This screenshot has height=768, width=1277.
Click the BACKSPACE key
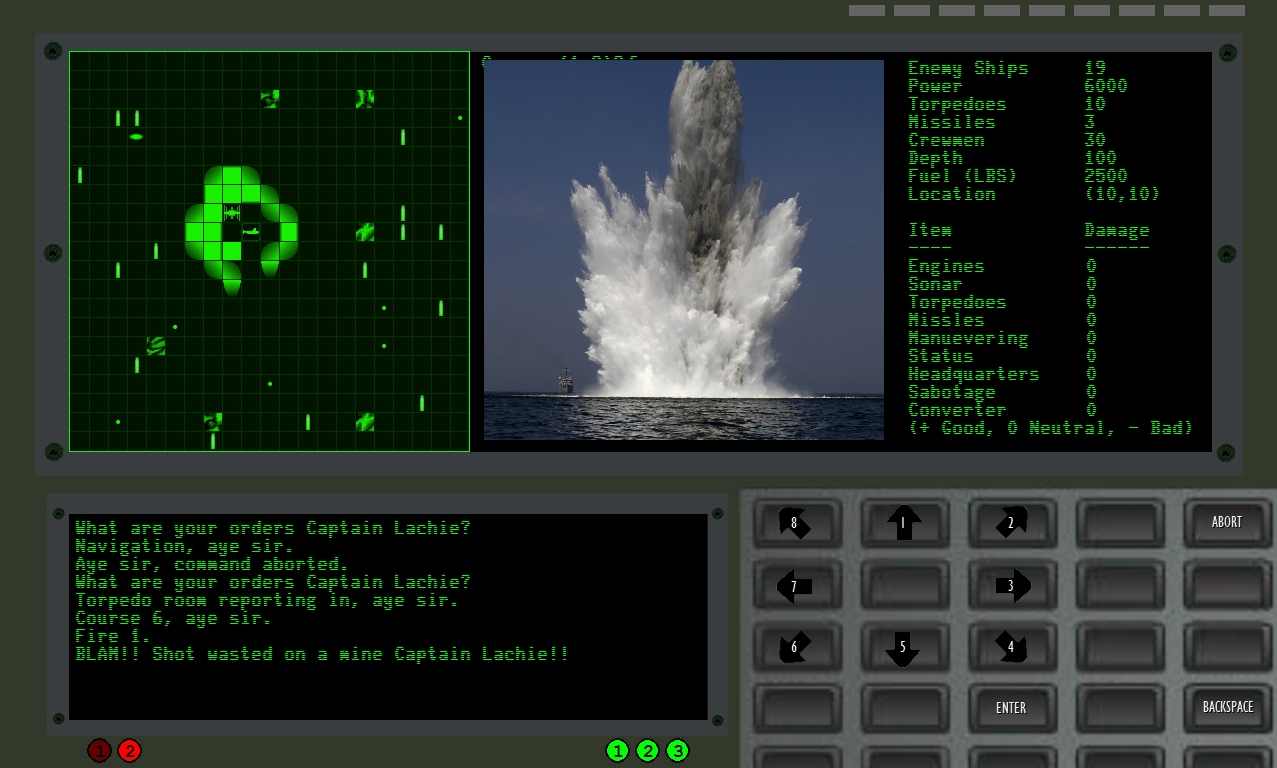pos(1227,708)
